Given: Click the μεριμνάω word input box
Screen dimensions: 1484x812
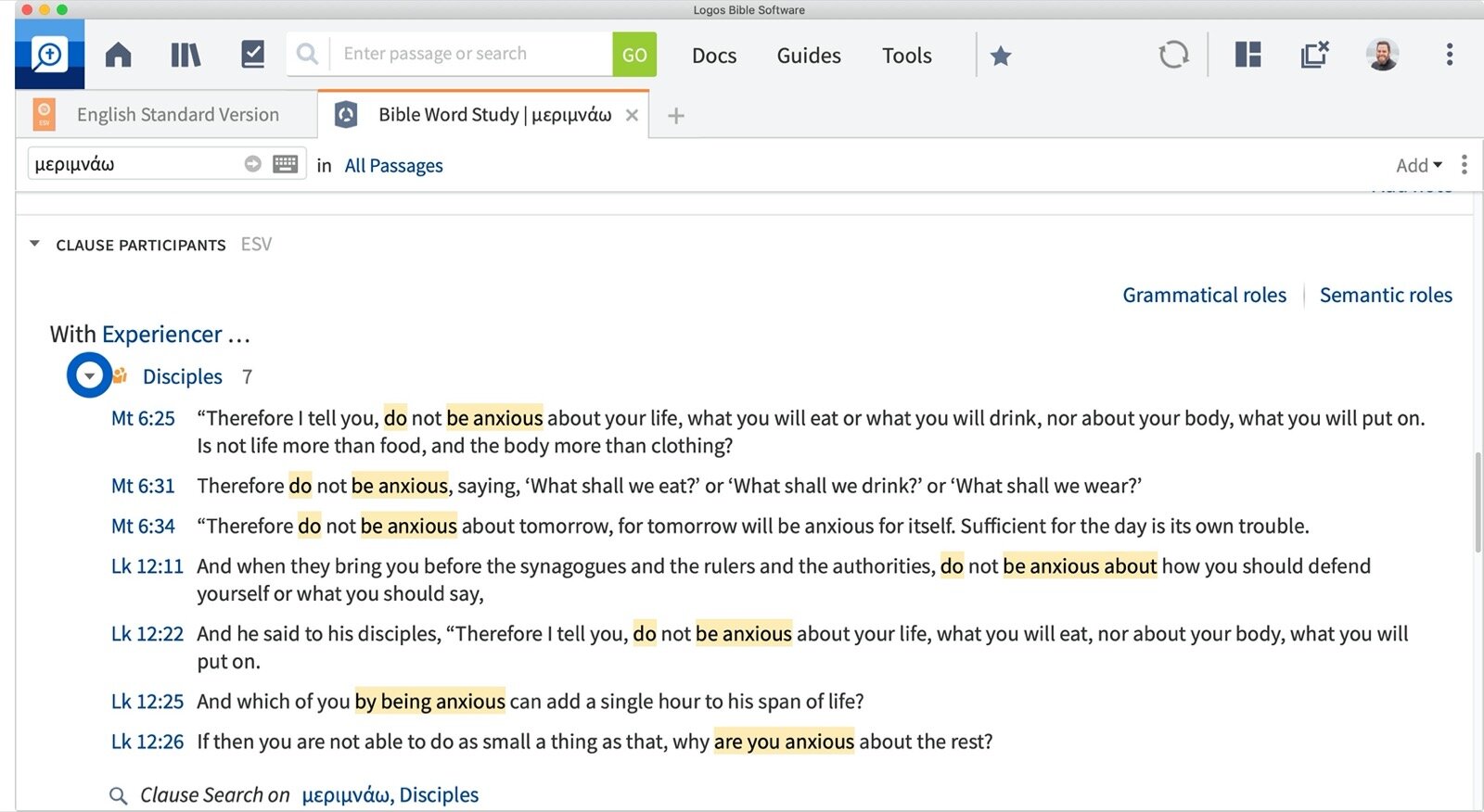Looking at the screenshot, I should (134, 164).
